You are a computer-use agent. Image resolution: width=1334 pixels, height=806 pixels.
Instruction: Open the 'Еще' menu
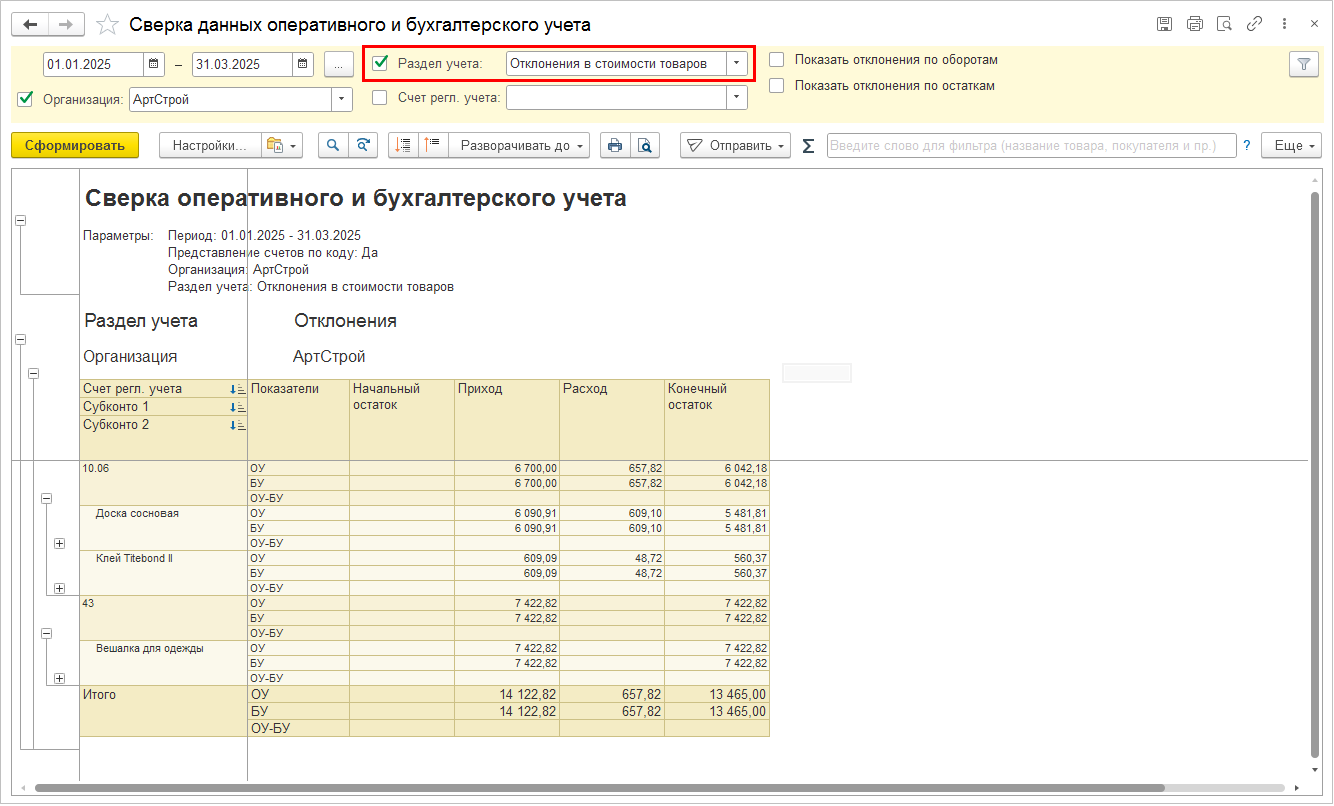[x=1291, y=146]
